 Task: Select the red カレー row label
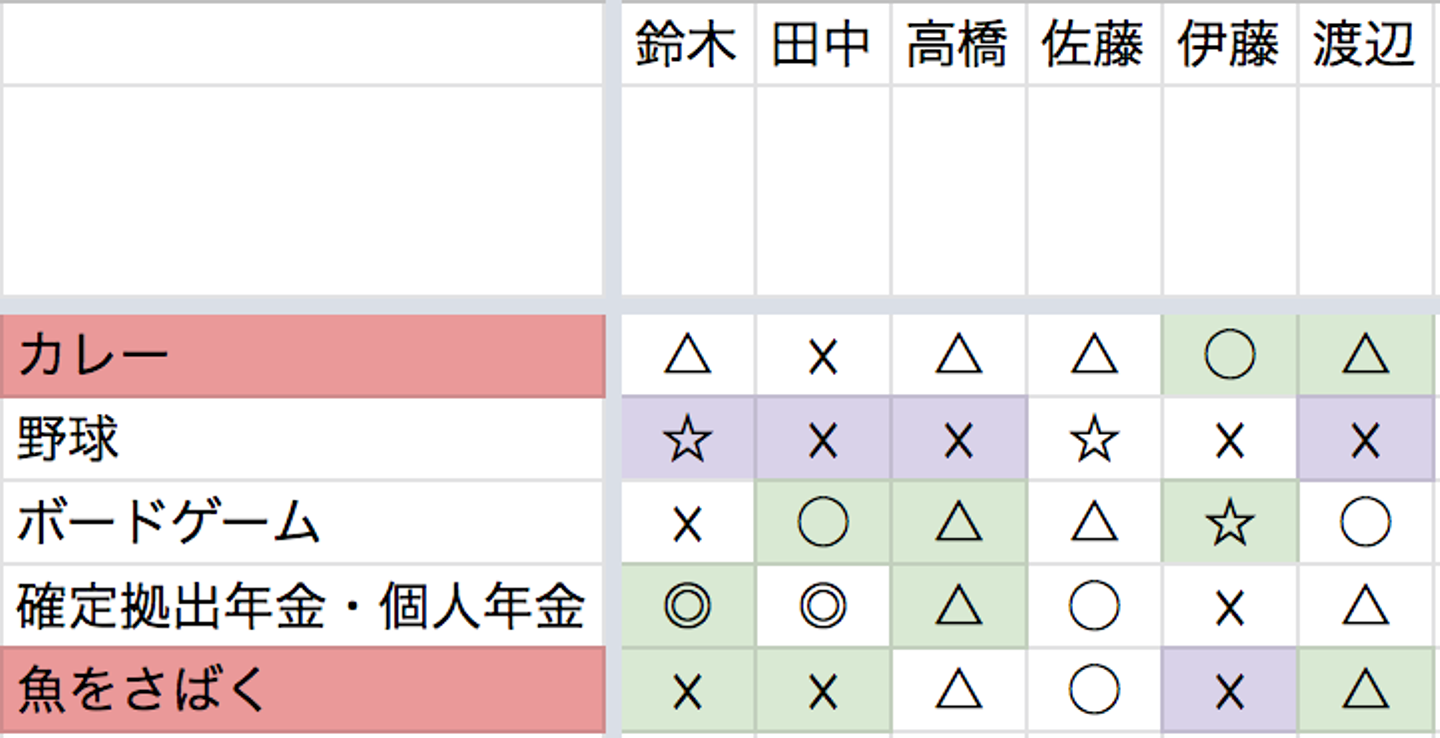click(302, 356)
